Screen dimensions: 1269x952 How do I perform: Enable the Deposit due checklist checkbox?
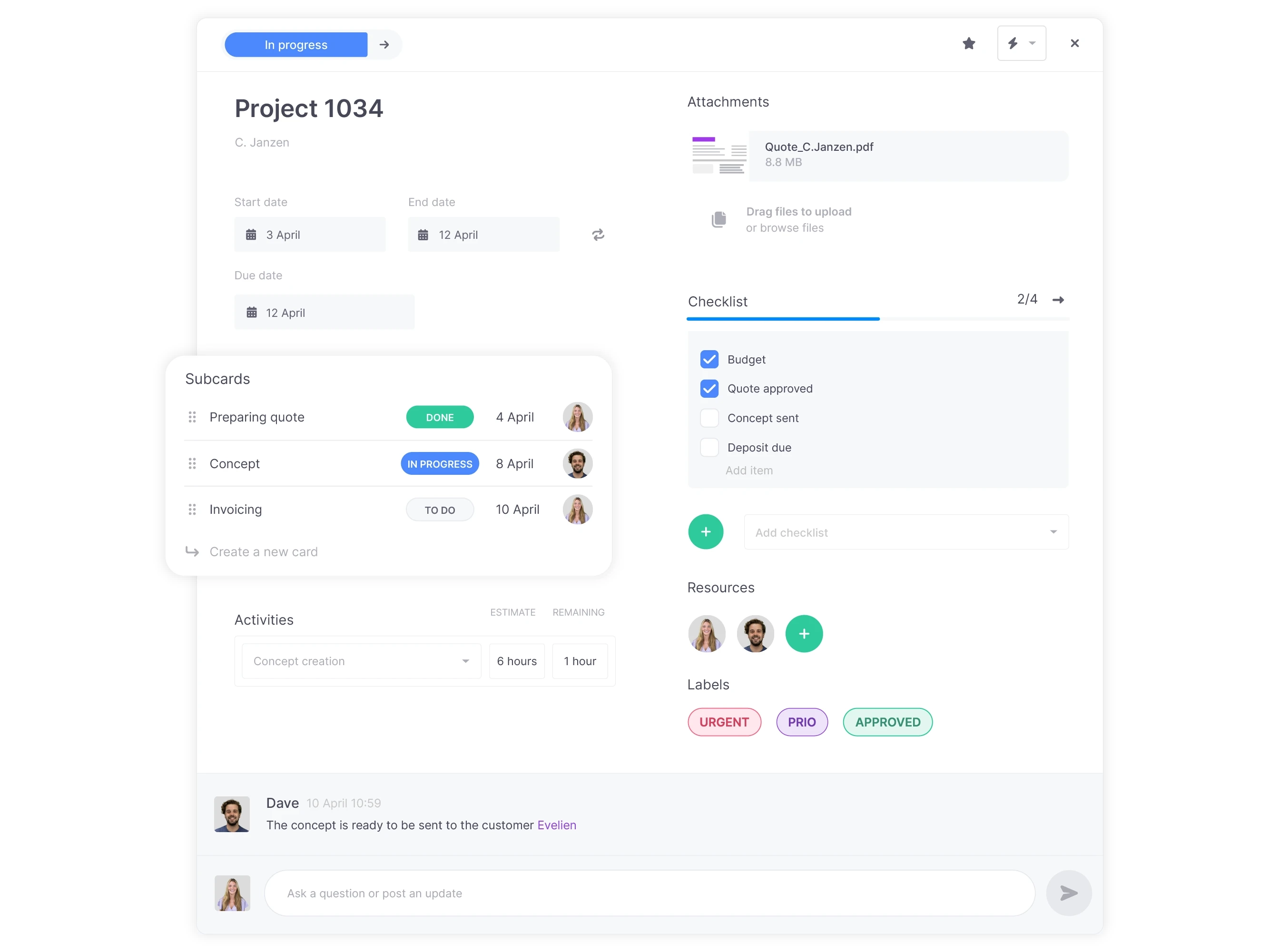coord(709,447)
